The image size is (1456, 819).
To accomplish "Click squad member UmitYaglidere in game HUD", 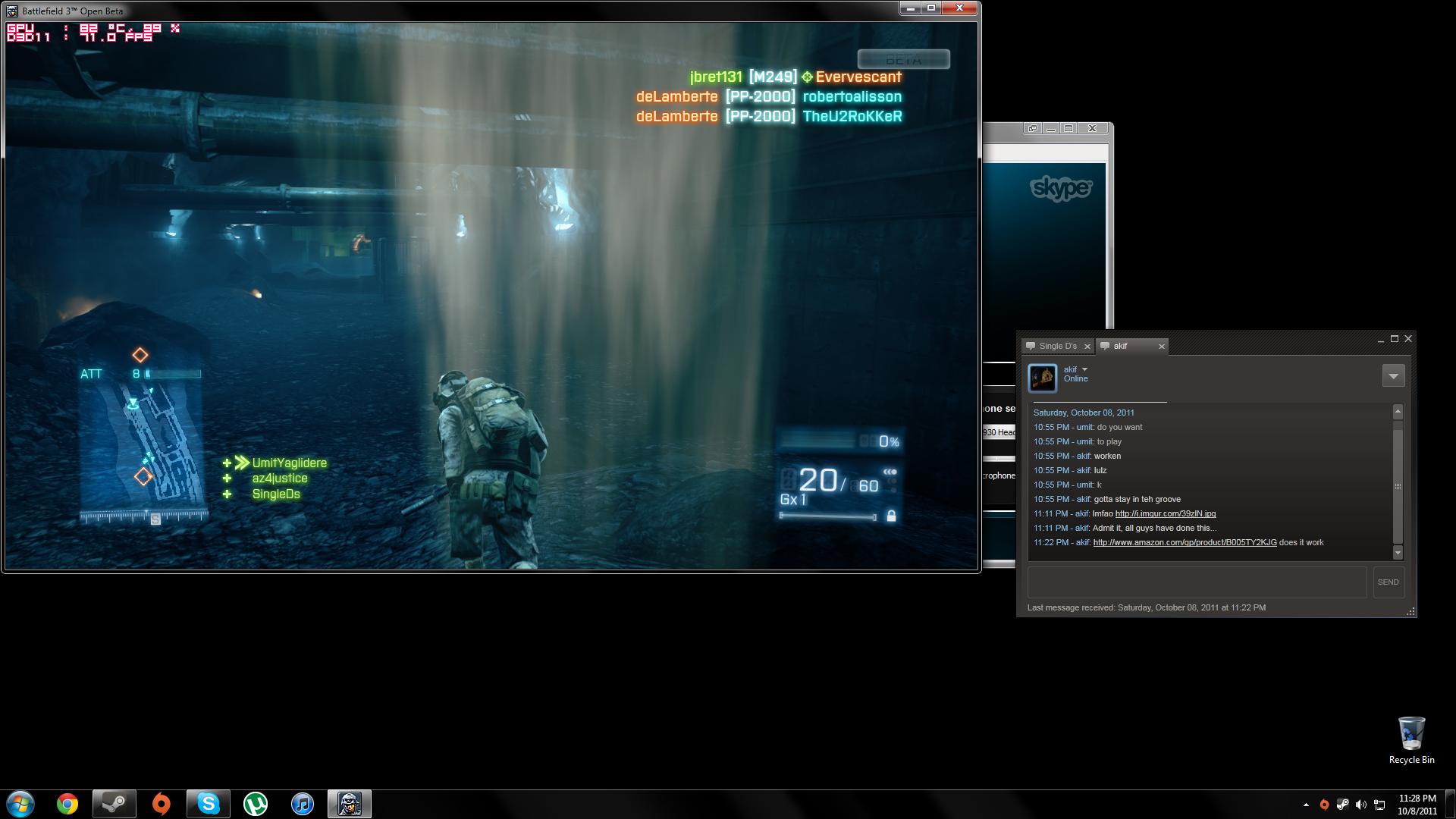I will (289, 463).
